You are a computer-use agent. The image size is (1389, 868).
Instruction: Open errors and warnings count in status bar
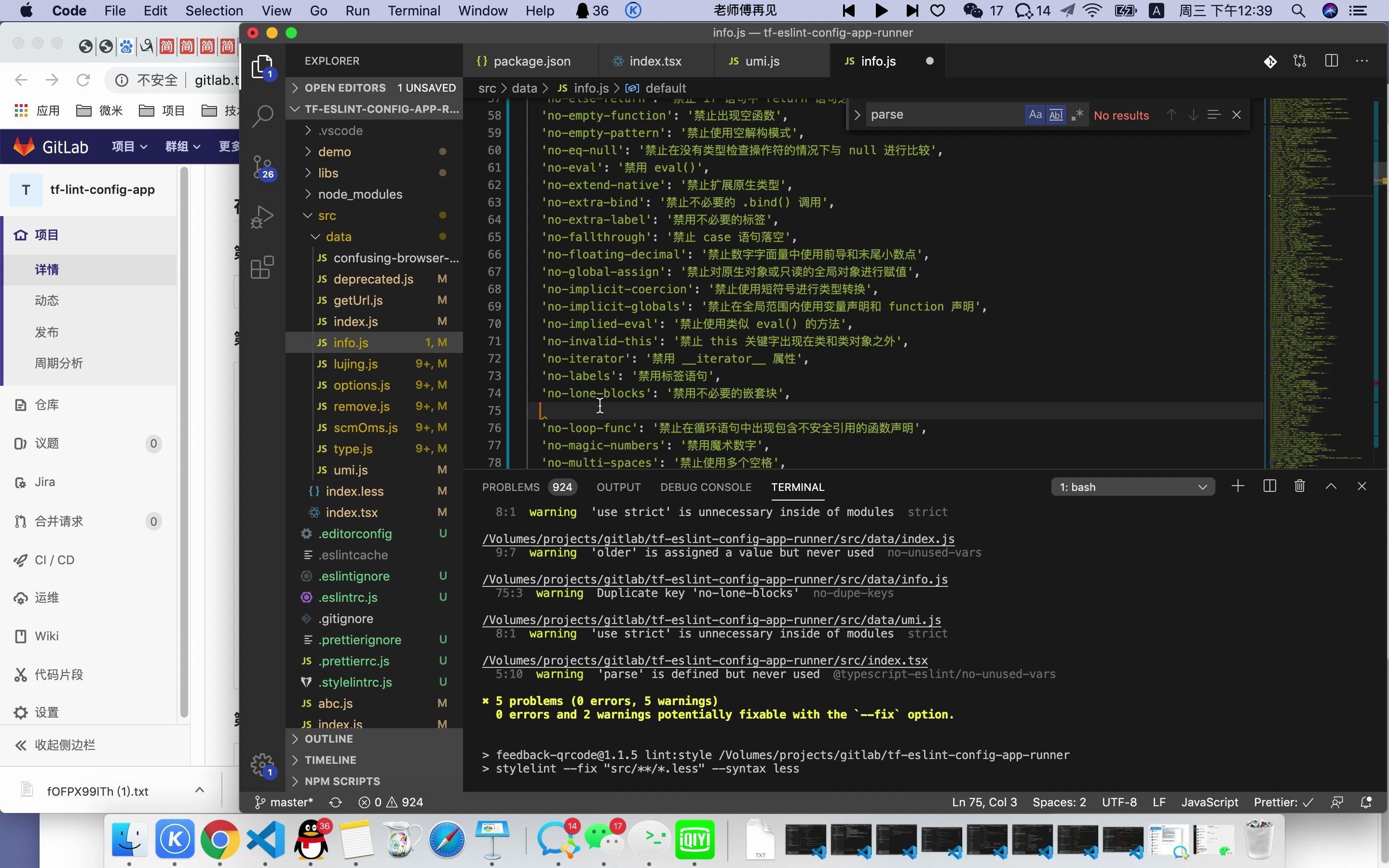(391, 802)
